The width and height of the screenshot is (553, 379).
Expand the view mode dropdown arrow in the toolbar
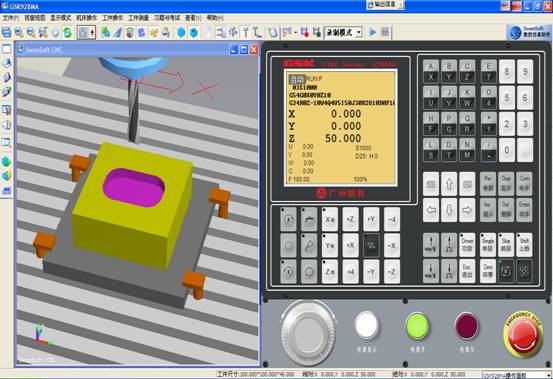coord(92,32)
